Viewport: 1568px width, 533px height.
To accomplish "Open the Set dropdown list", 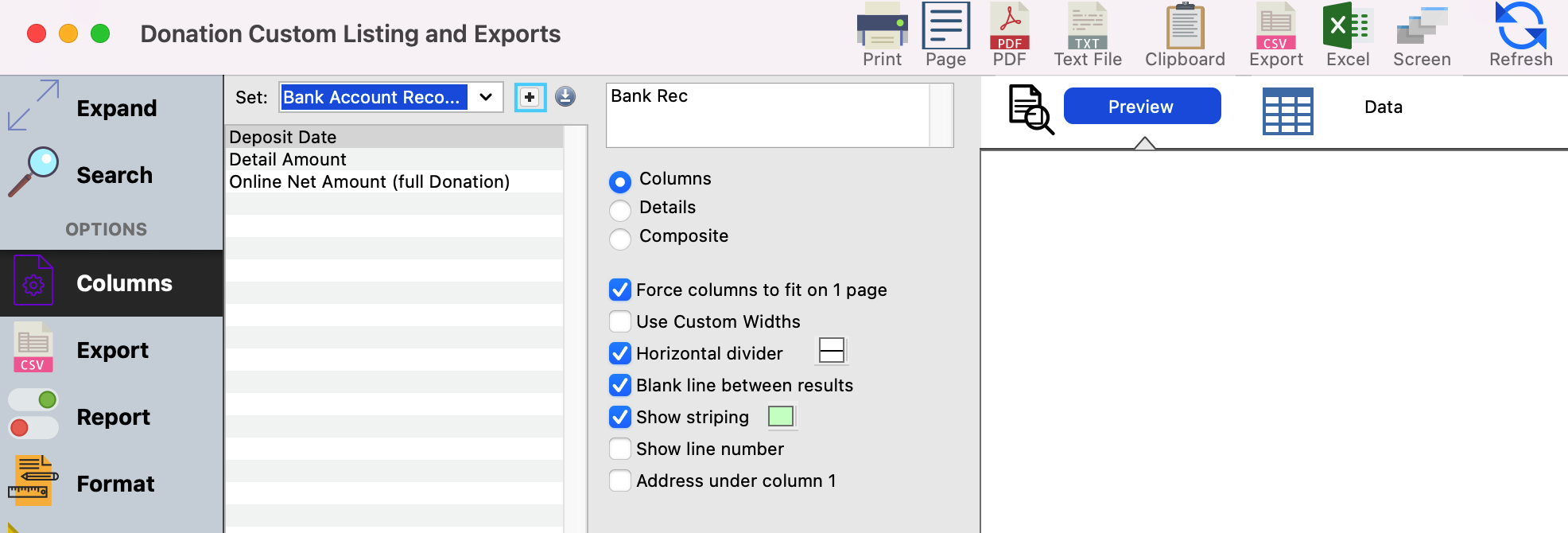I will (x=486, y=97).
